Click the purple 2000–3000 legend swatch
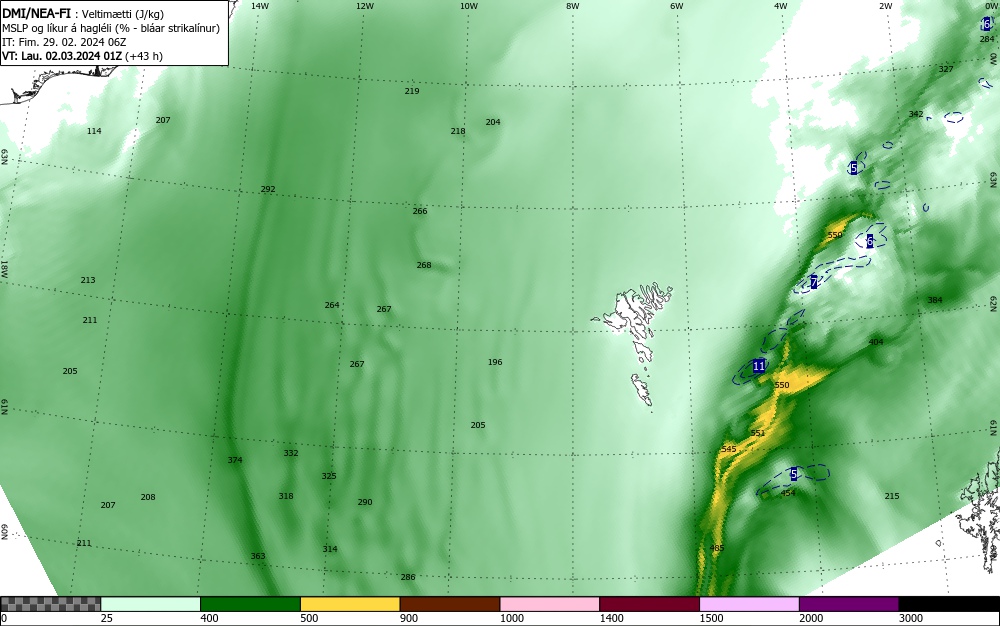 tap(849, 604)
